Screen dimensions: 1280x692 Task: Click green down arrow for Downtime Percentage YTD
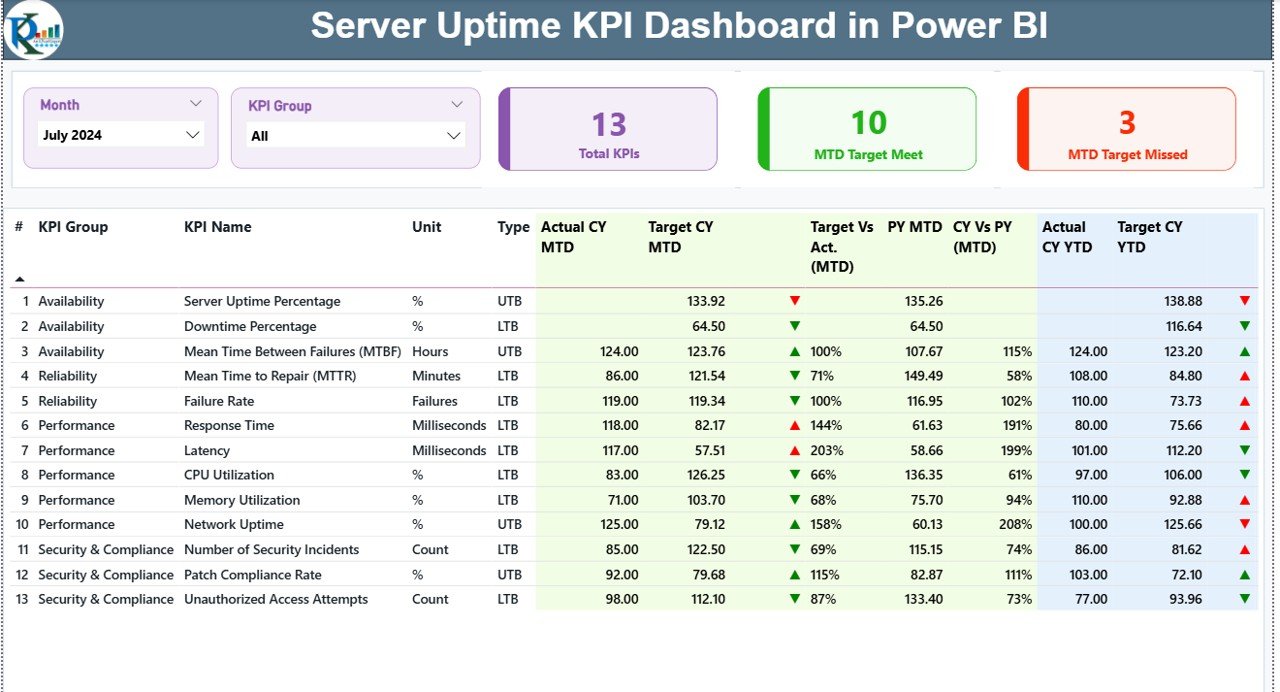click(1243, 326)
